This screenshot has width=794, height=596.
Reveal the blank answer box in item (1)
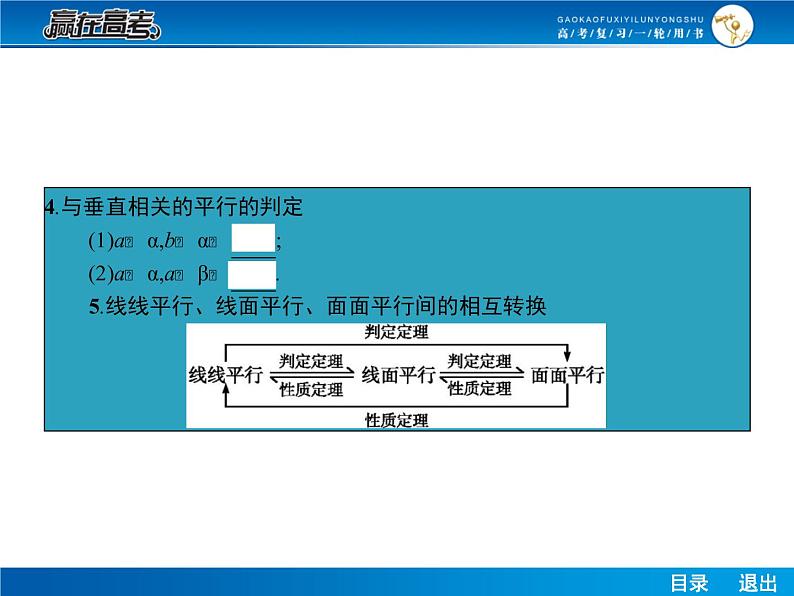click(x=253, y=238)
